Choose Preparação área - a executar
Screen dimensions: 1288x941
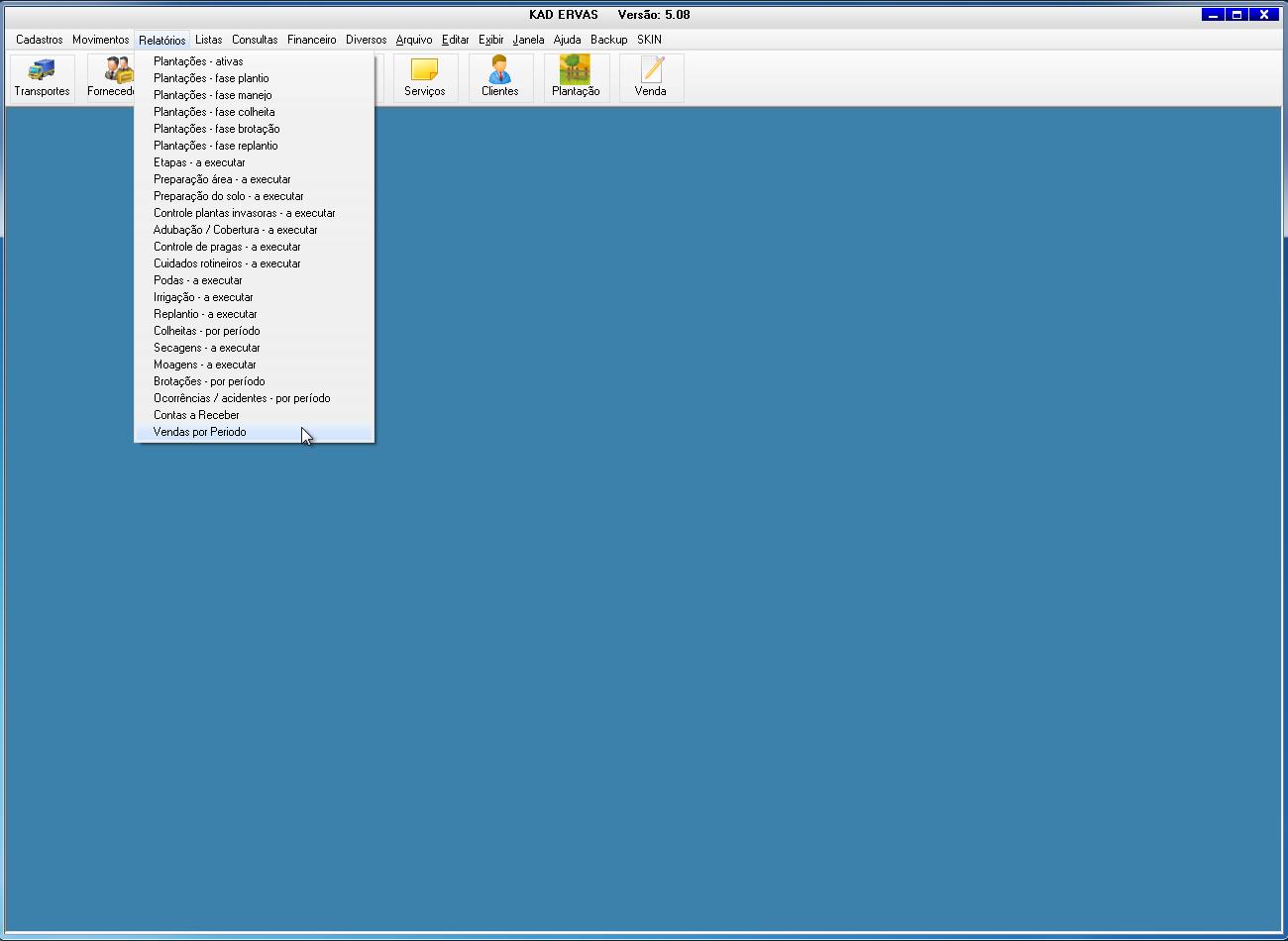tap(255, 179)
